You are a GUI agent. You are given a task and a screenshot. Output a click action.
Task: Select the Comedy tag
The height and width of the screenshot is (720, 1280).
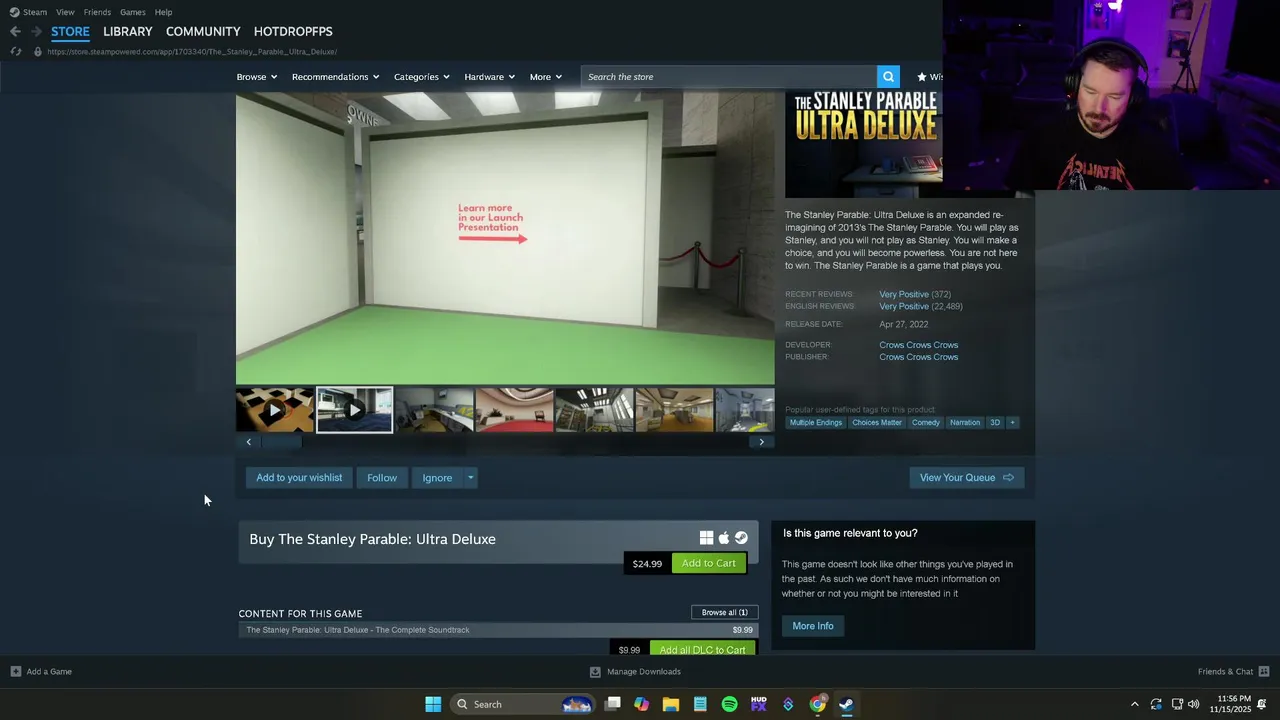tap(926, 422)
